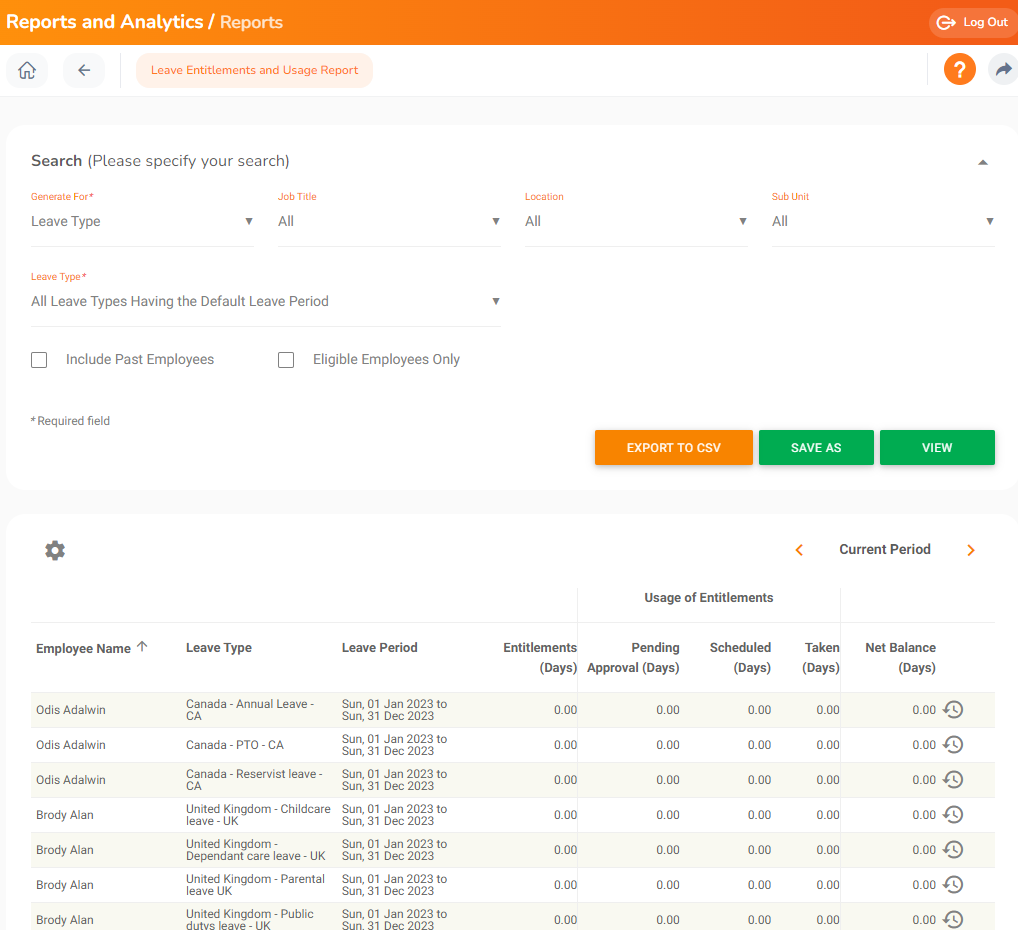This screenshot has height=930, width=1018.
Task: Toggle Include Past Employees checkbox
Action: 39,360
